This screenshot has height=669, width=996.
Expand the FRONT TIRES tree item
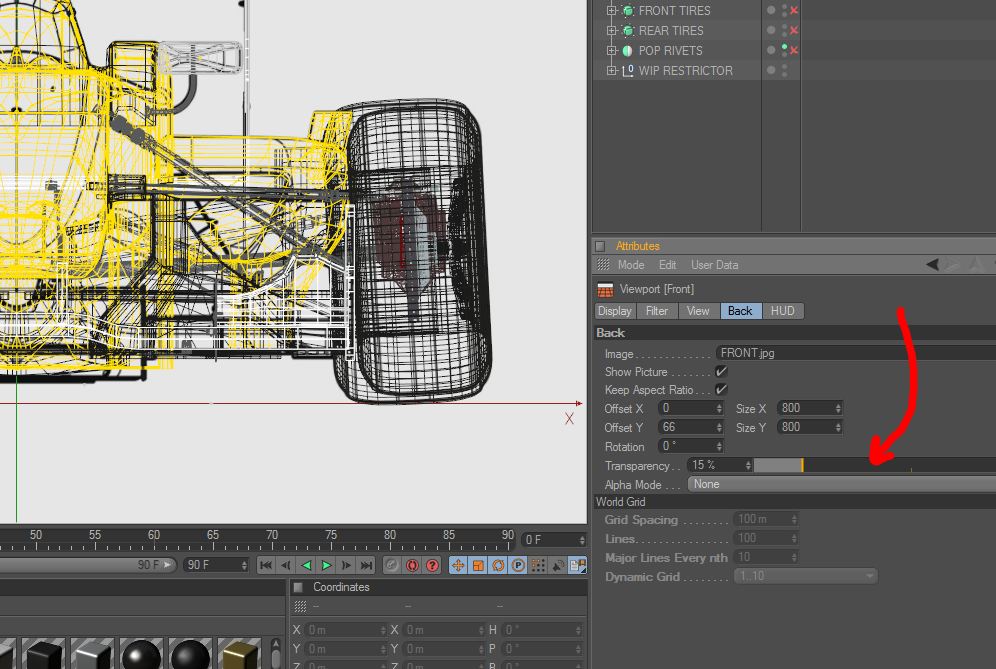tap(611, 11)
